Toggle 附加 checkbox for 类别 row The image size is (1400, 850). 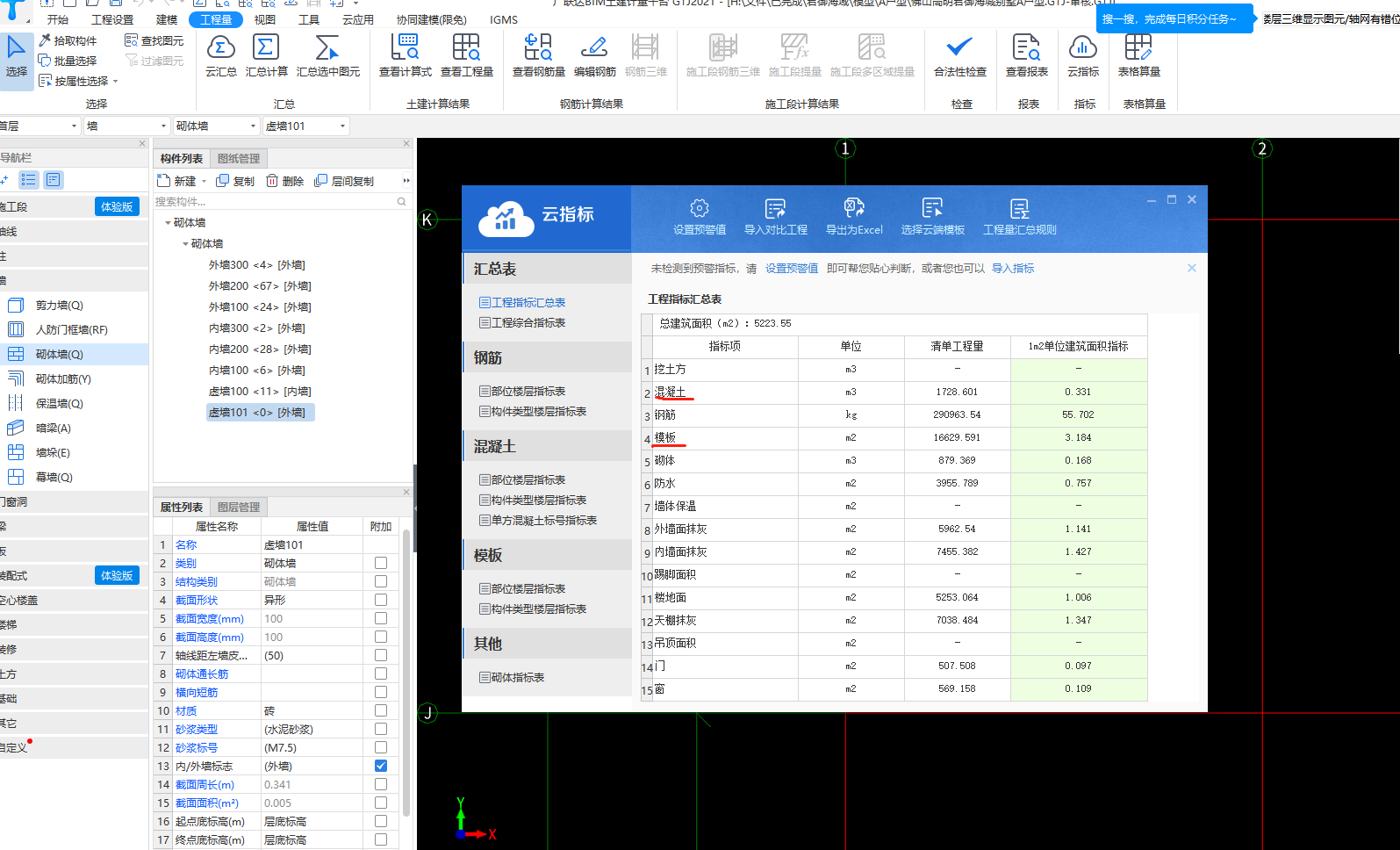coord(381,563)
